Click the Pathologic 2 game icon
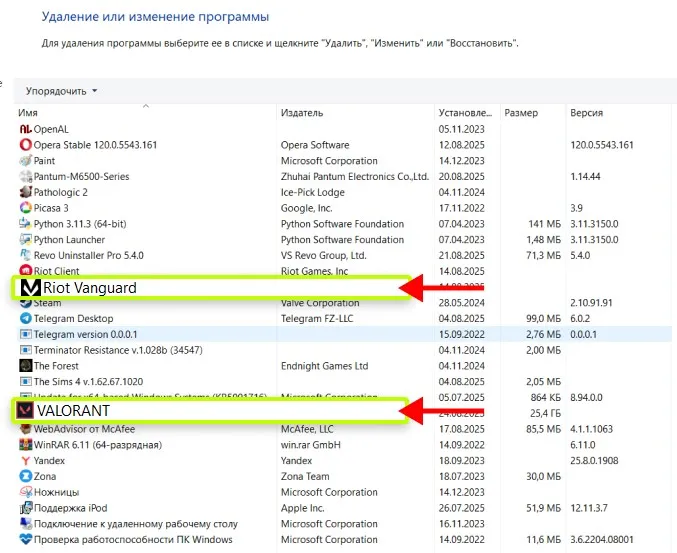This screenshot has height=553, width=677. click(25, 192)
